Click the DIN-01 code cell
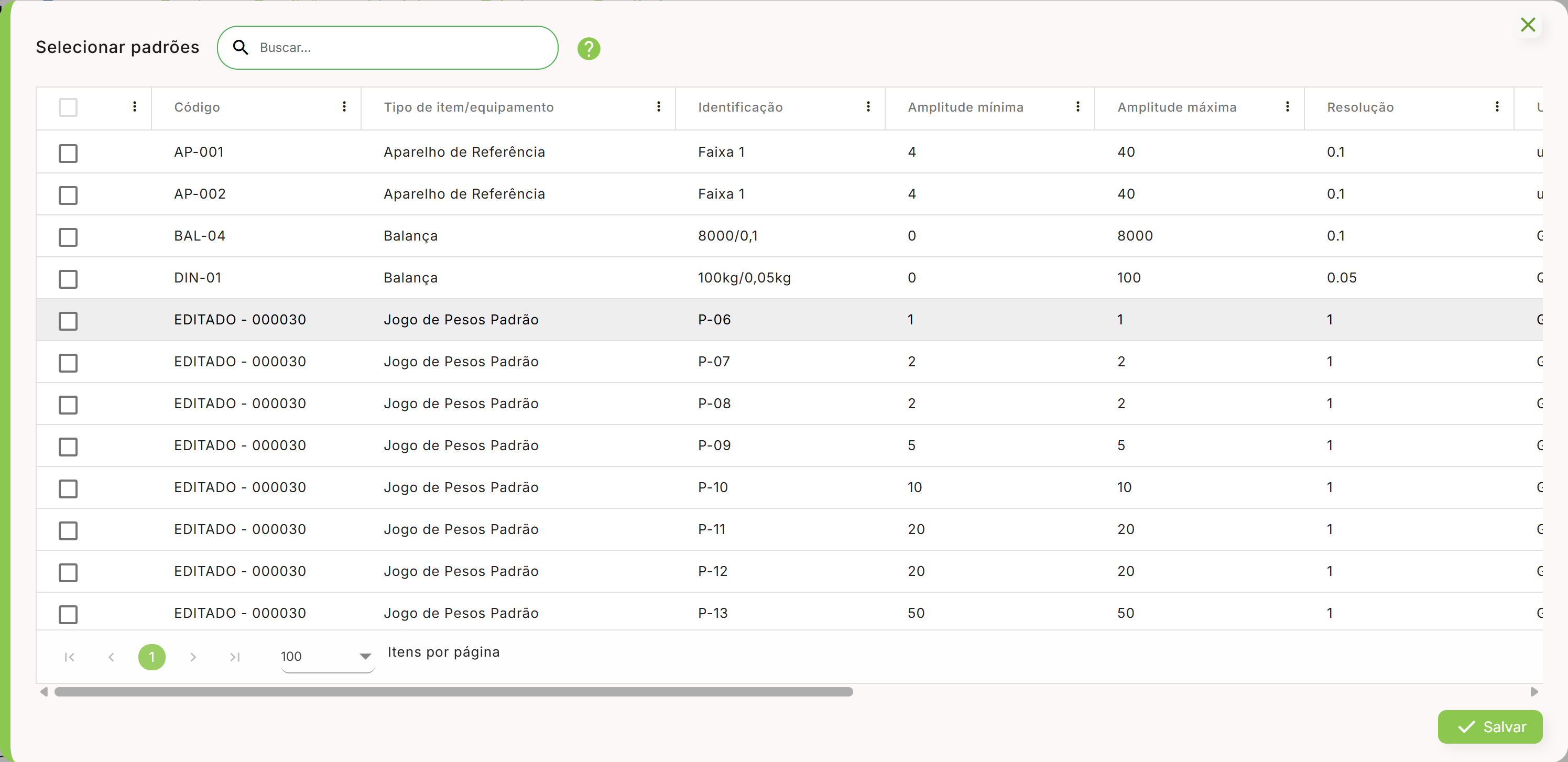Screen dimensions: 1568x762 [x=197, y=278]
